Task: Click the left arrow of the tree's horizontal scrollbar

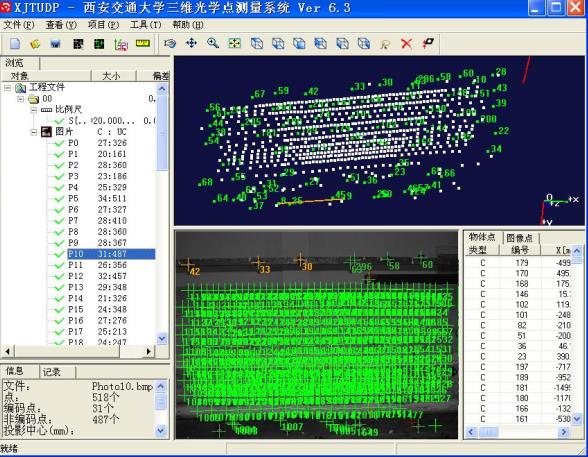Action: 8,351
